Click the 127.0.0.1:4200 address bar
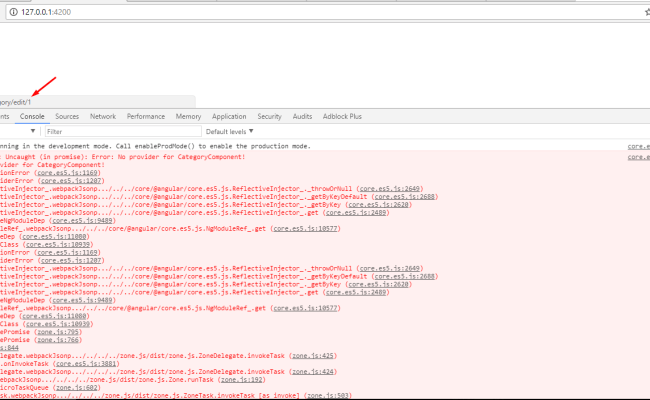 (327, 12)
